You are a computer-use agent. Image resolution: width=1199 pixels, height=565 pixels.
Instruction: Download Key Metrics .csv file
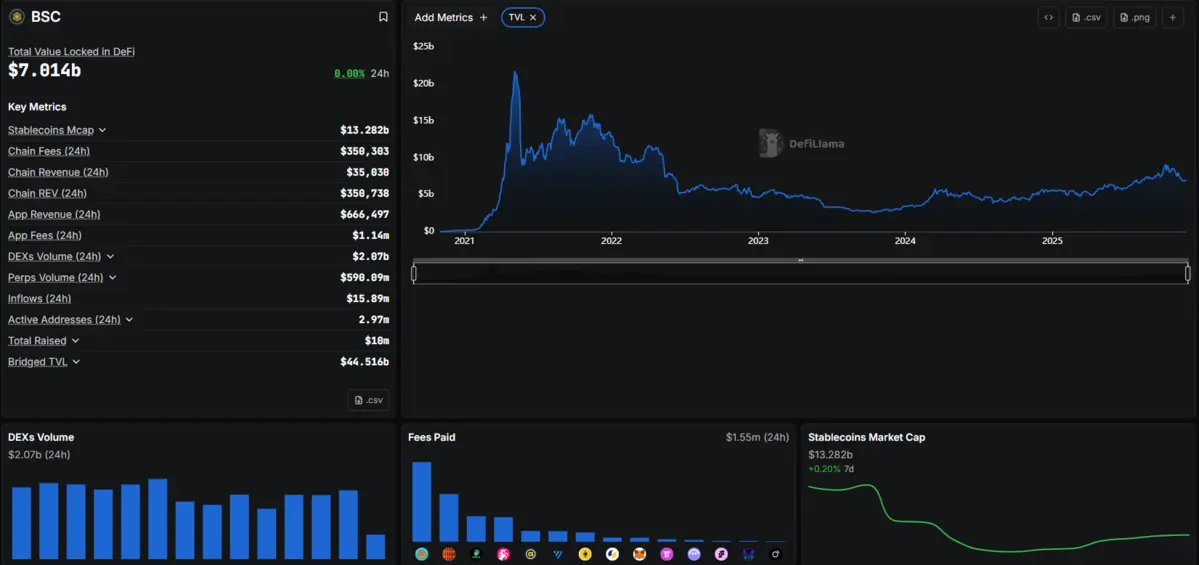pos(368,400)
